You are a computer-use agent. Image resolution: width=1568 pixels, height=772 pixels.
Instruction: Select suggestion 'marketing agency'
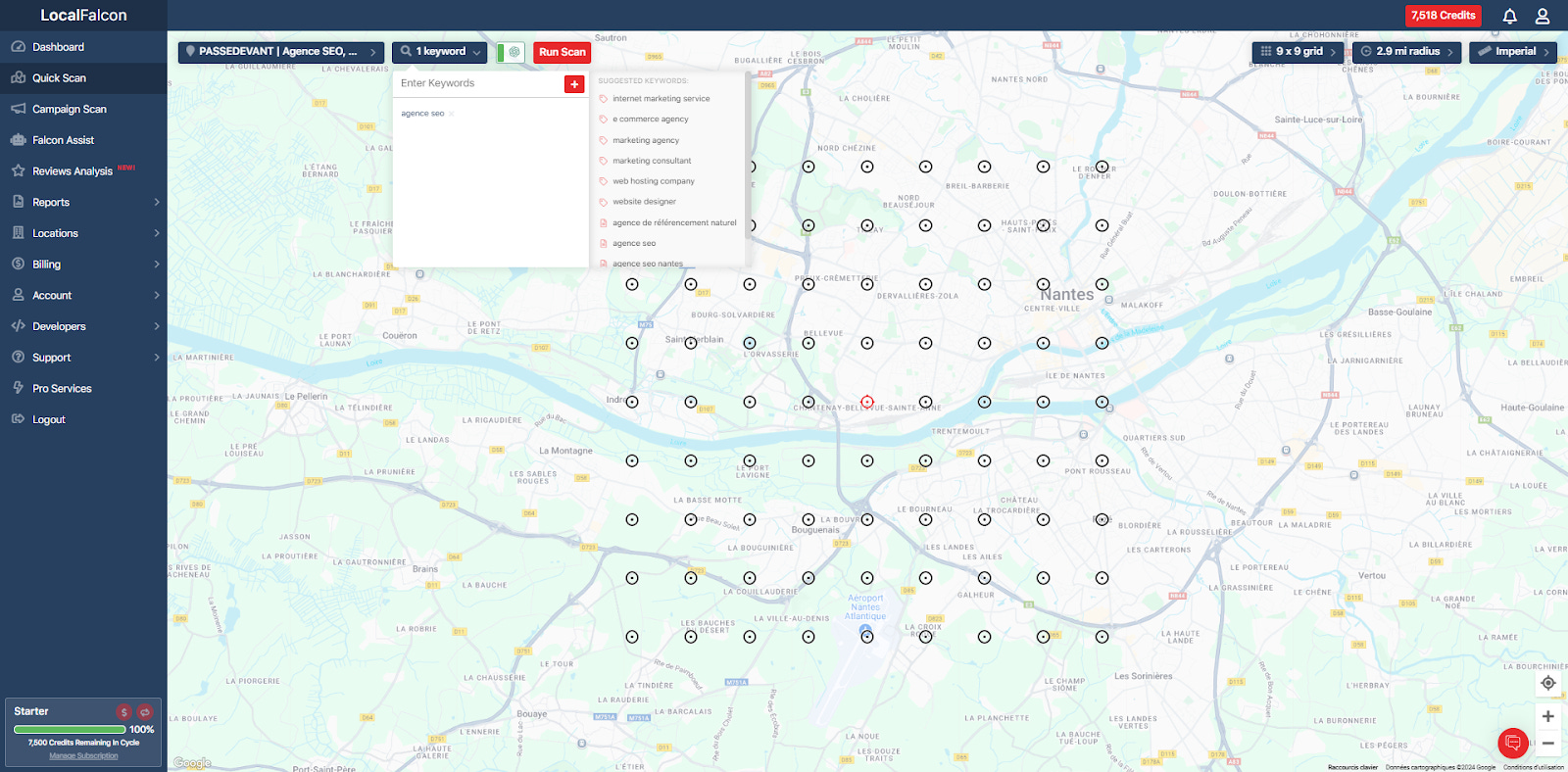tap(646, 140)
